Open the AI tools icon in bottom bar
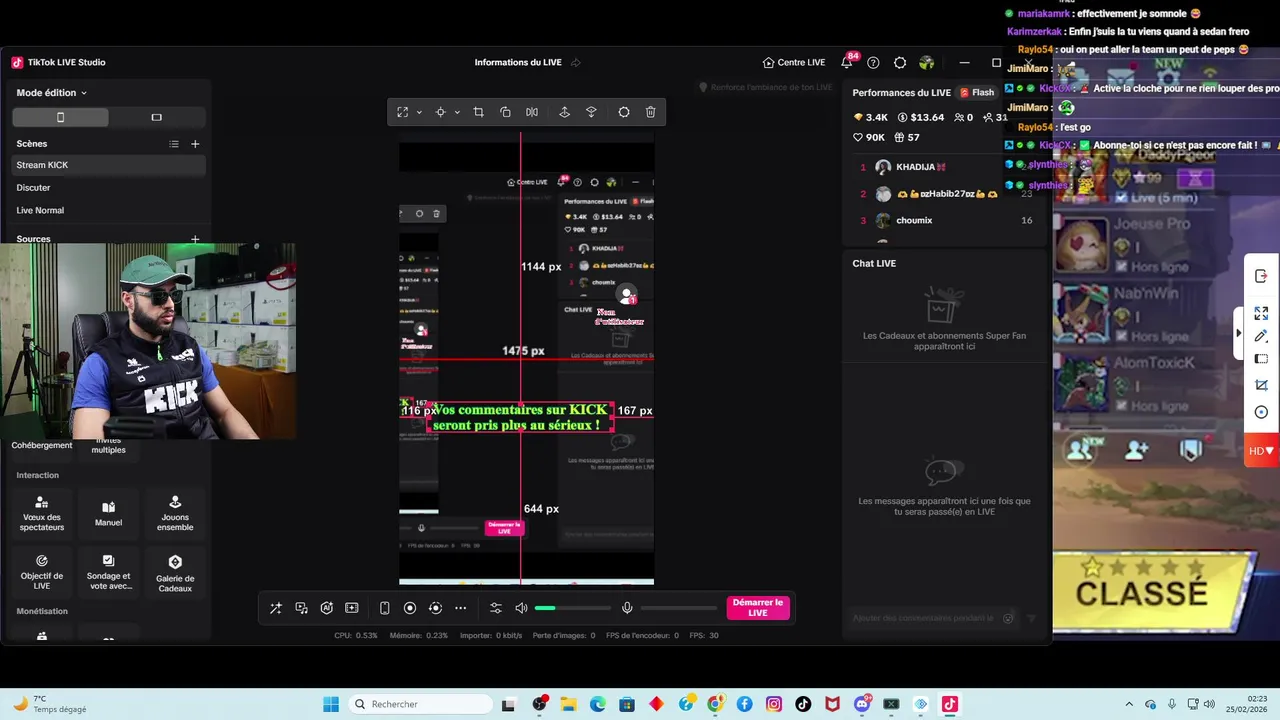Screen dimensions: 1280x720 pos(326,608)
